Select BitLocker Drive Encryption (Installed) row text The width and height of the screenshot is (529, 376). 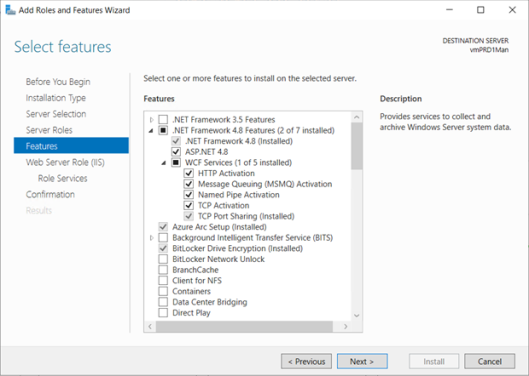coord(238,248)
